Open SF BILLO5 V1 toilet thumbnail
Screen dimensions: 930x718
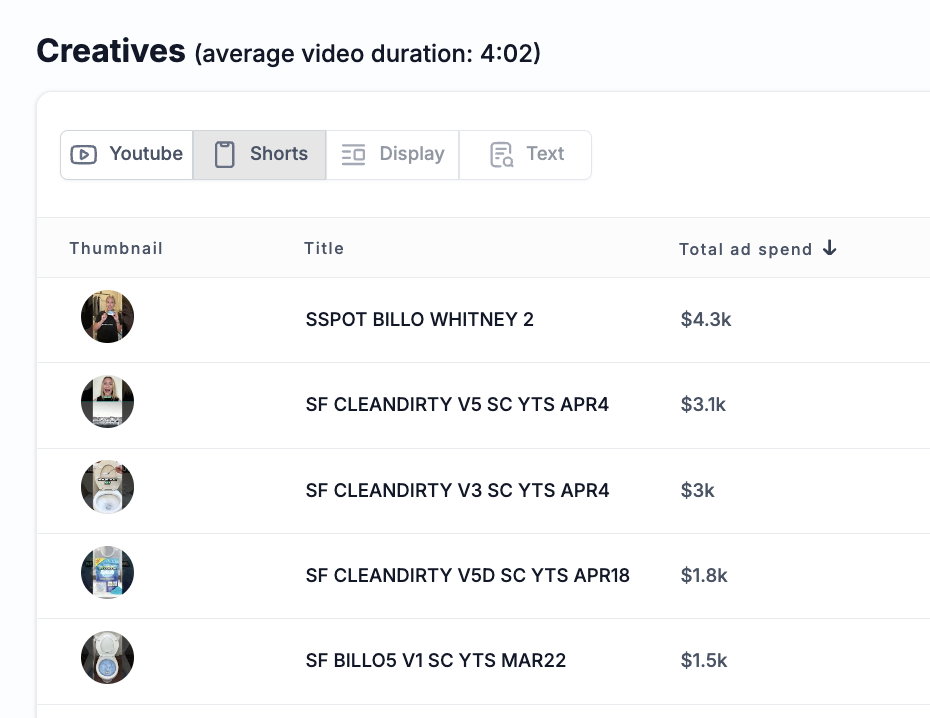[x=107, y=658]
